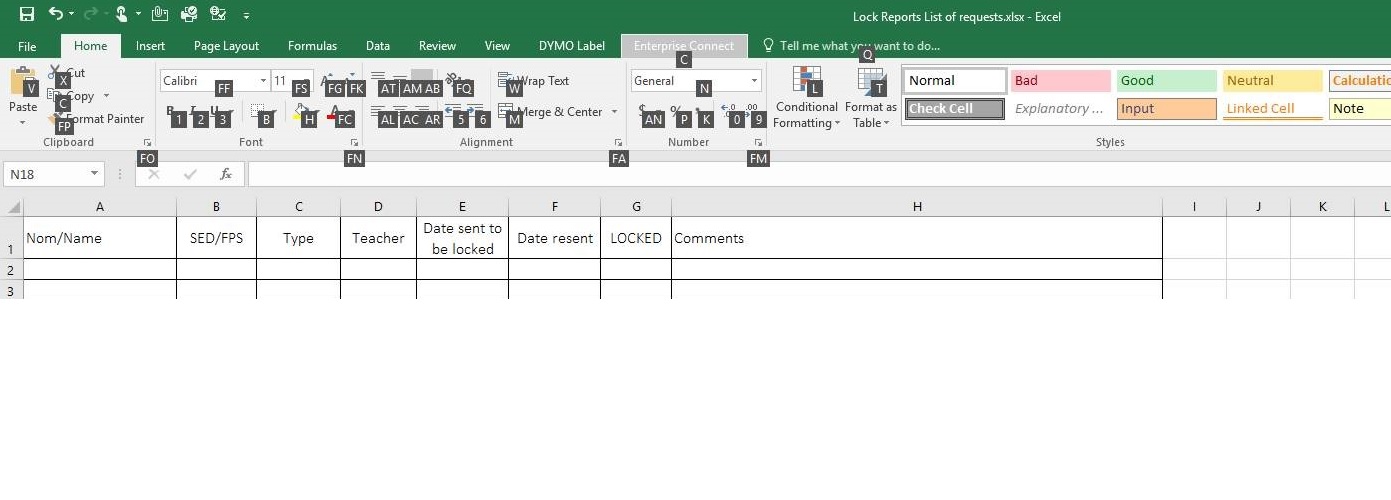Click the Select All corner triangle

pos(13,207)
